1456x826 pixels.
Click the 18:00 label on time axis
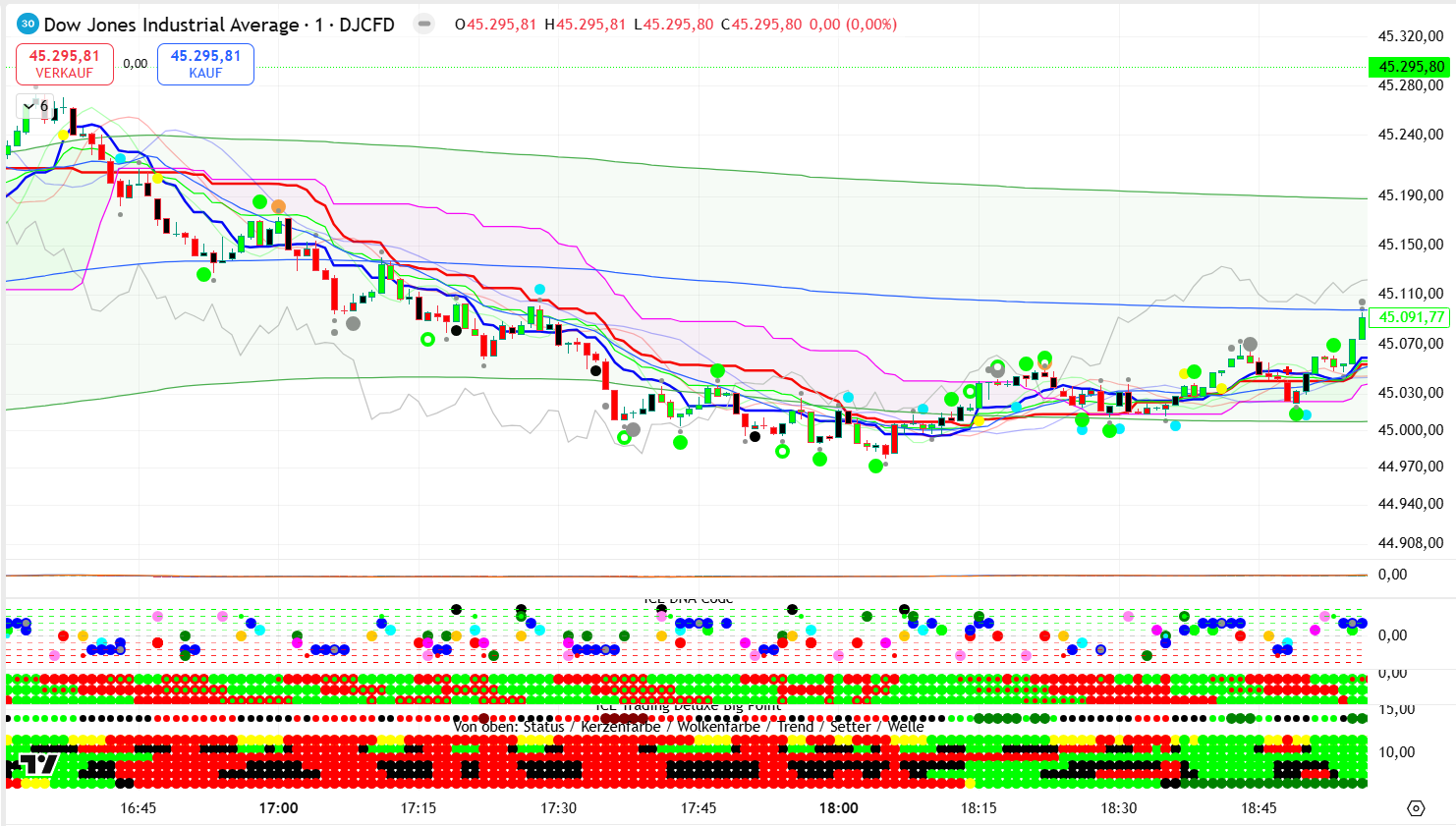point(838,808)
